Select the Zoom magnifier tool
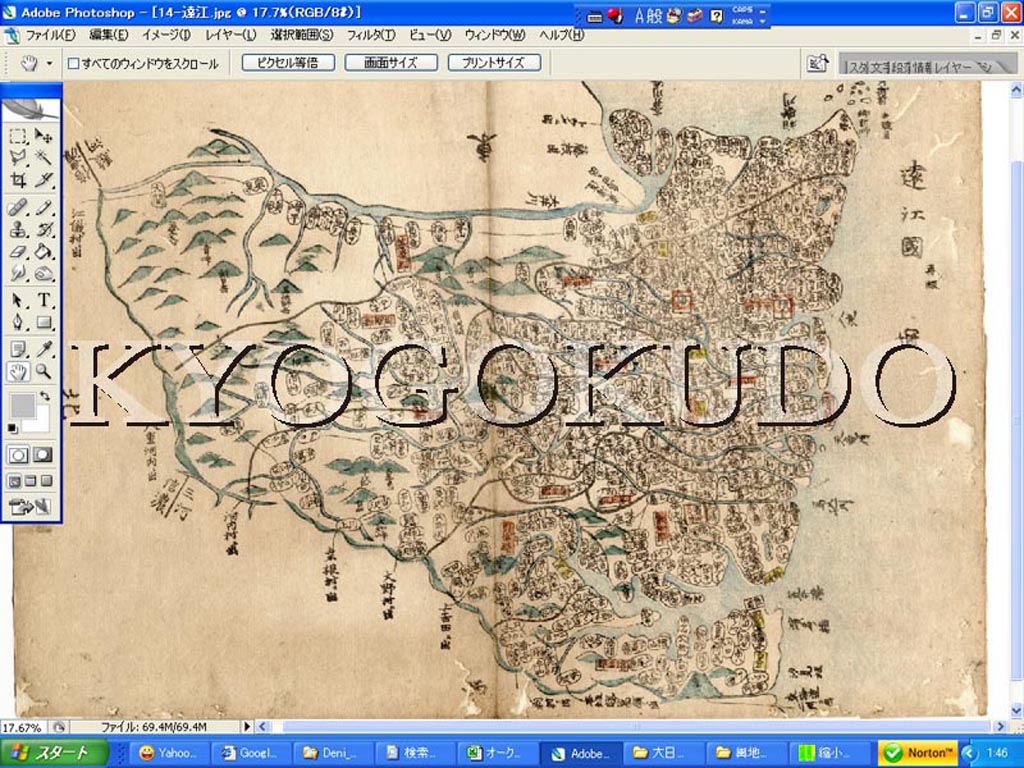 (x=43, y=372)
